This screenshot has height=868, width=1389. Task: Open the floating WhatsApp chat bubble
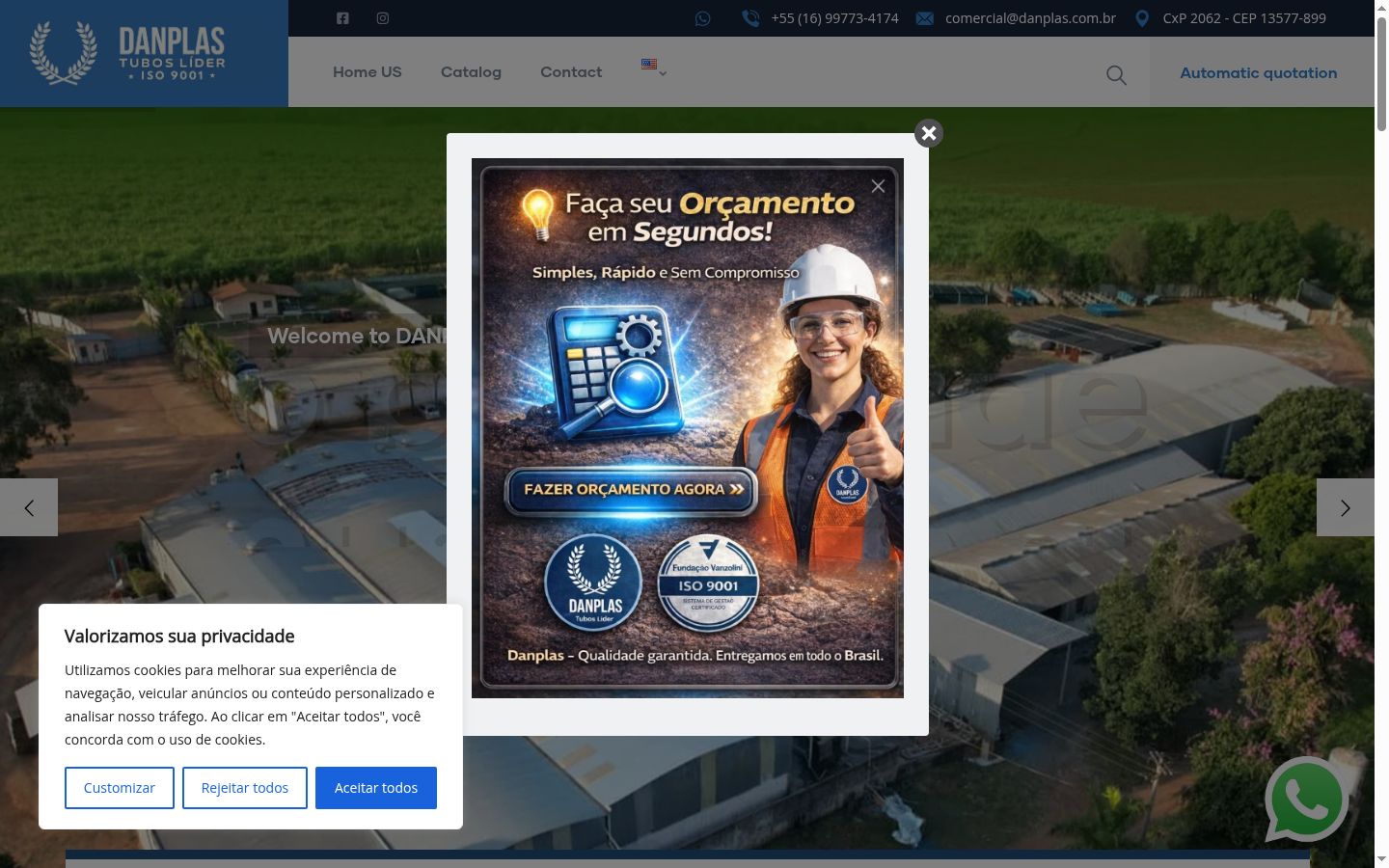pos(1307,800)
